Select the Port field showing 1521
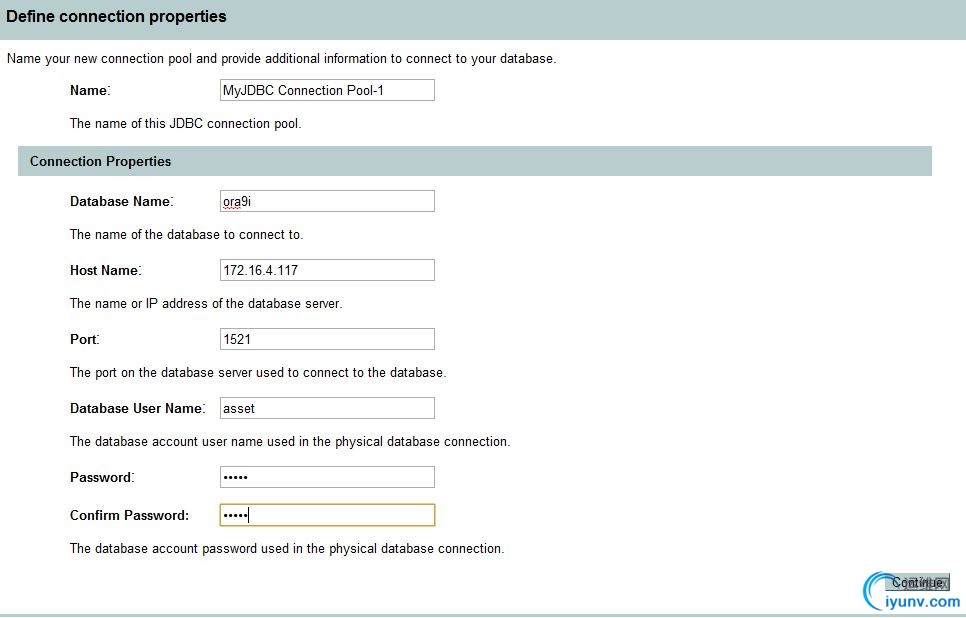The image size is (966, 618). [327, 339]
